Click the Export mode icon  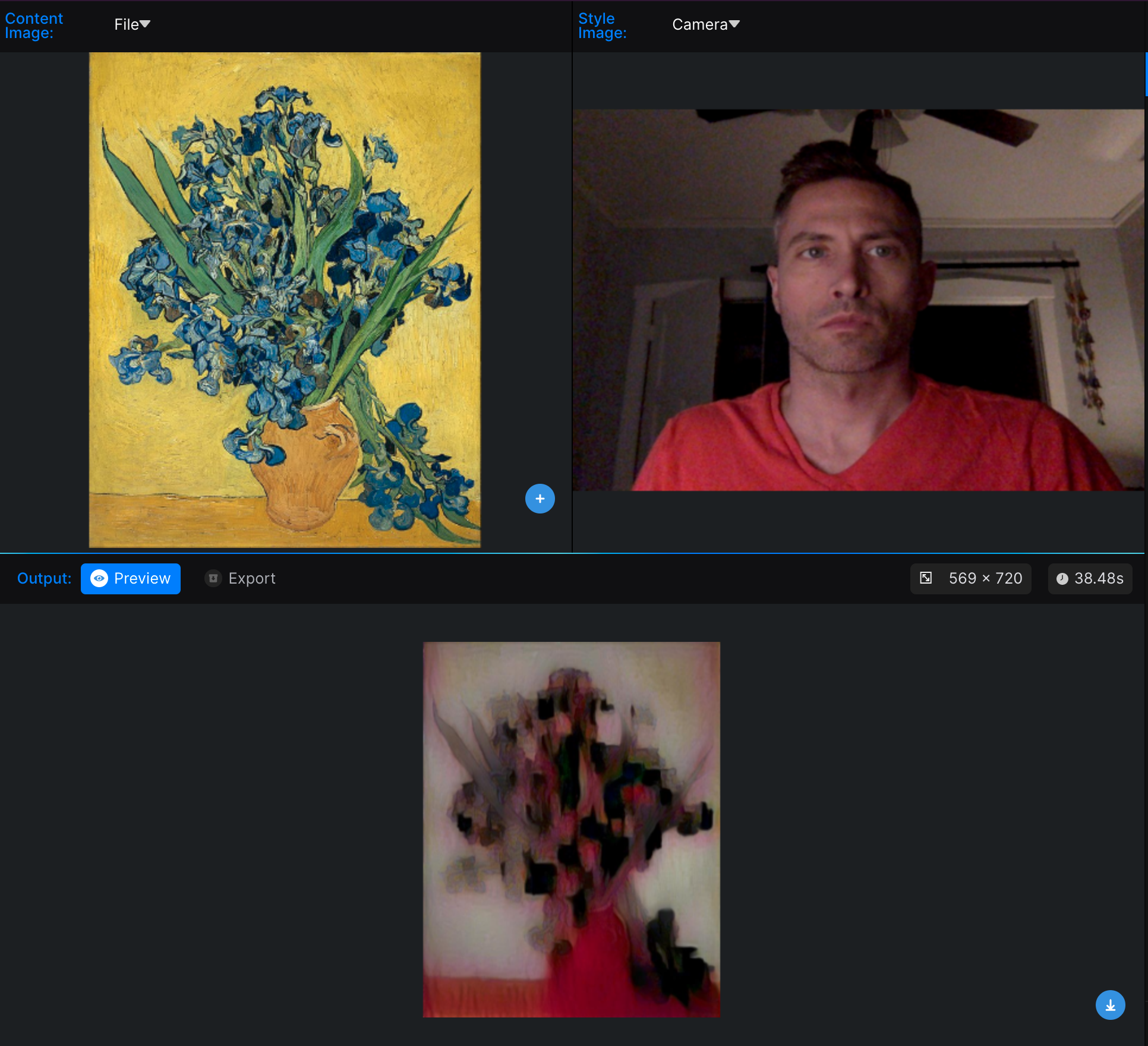(213, 578)
